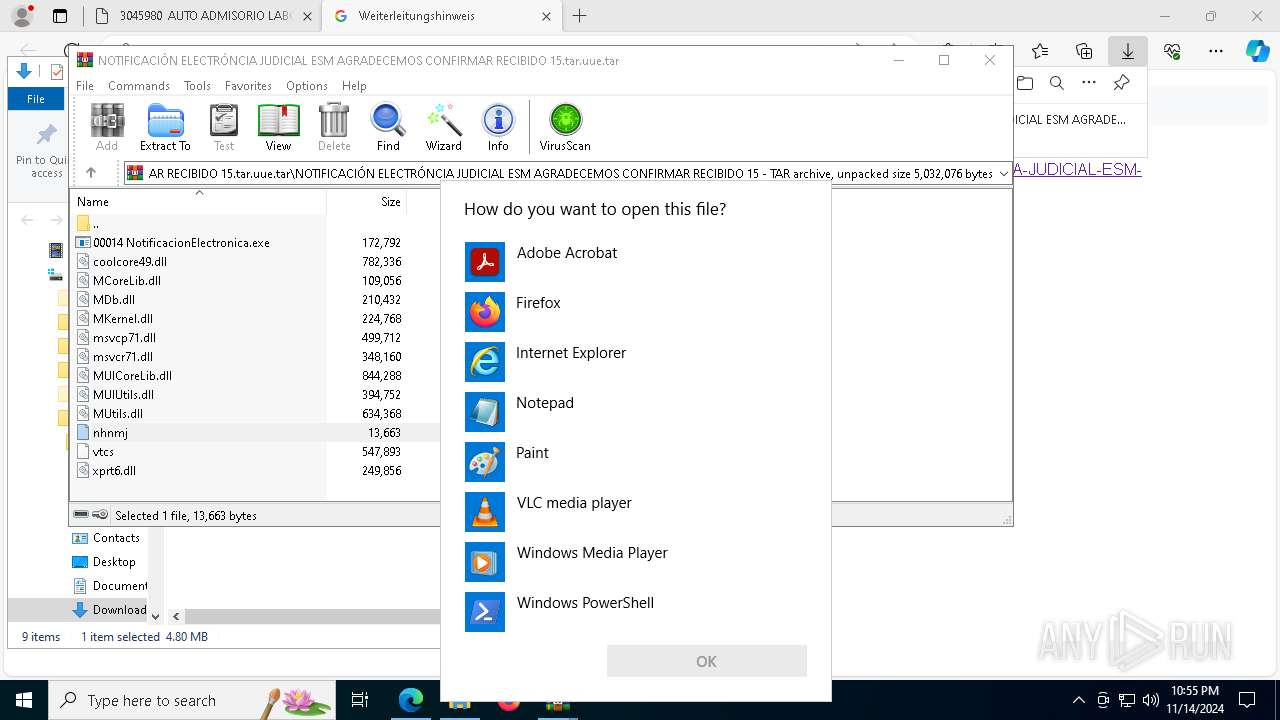
Task: Open Edge tab actions menu
Action: coord(60,16)
